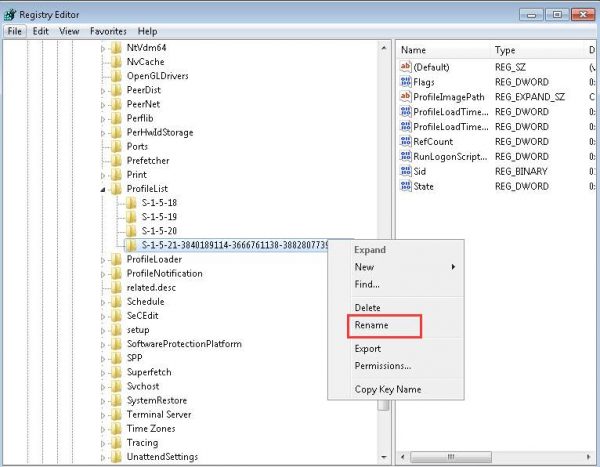Open the View menu
This screenshot has width=600, height=467.
point(69,31)
